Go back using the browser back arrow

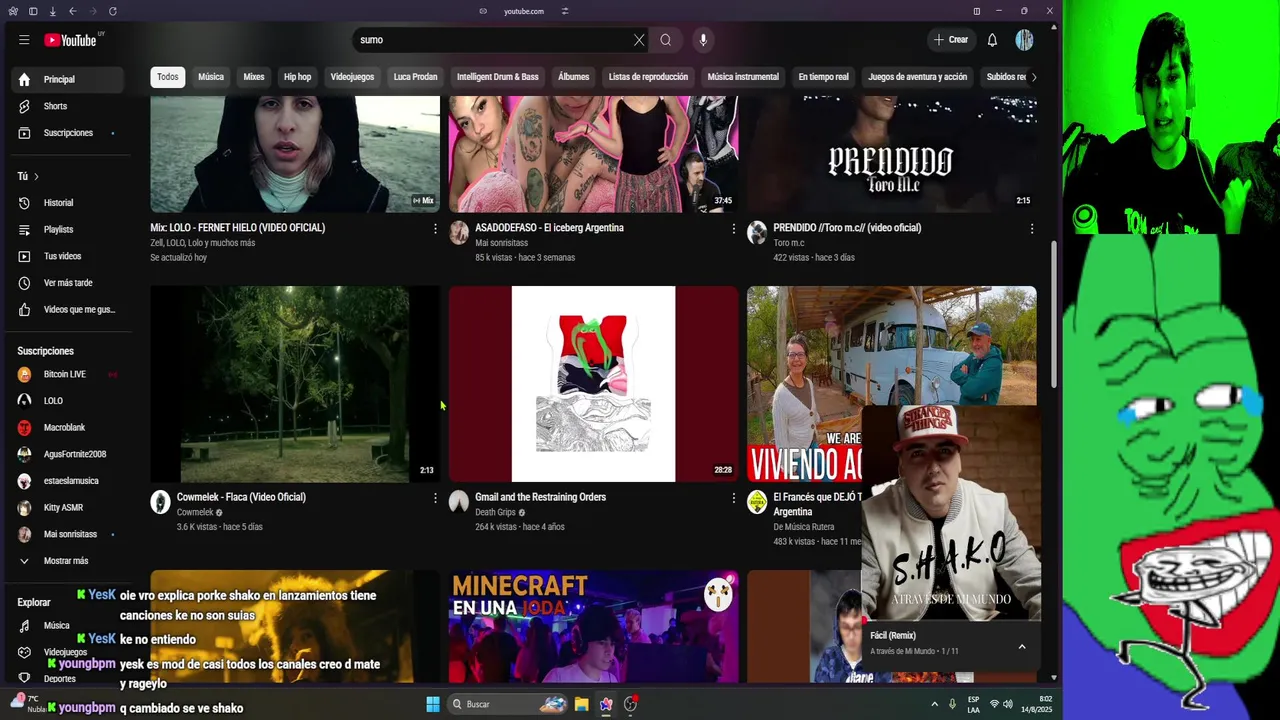point(72,11)
